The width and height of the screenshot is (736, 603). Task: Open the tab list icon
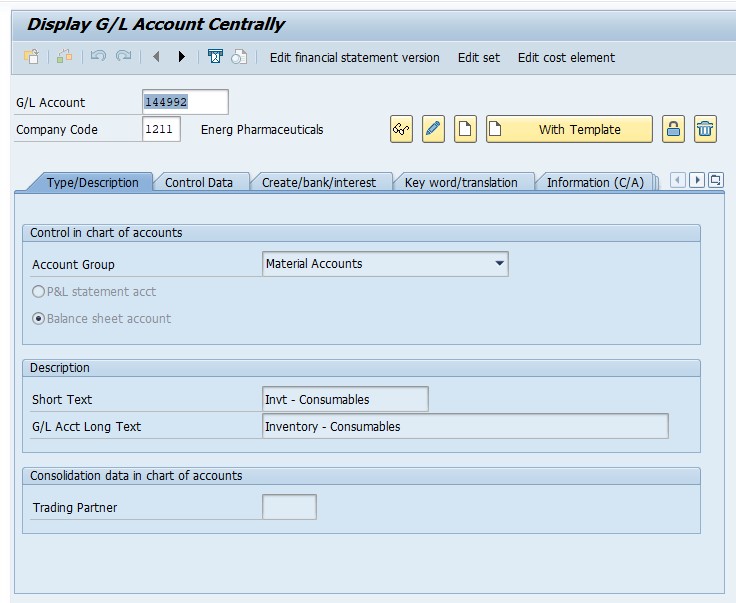[x=716, y=180]
